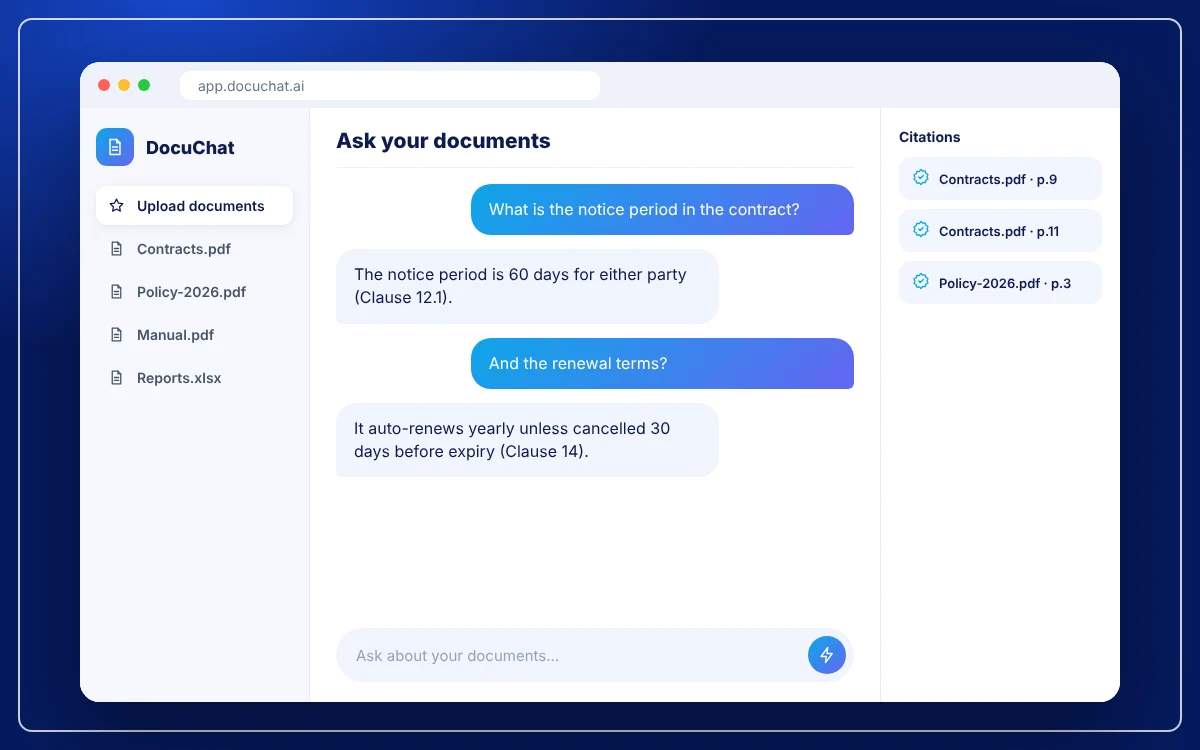Screen dimensions: 1200x750
Task: Click the star icon beside Upload documents
Action: (x=116, y=206)
